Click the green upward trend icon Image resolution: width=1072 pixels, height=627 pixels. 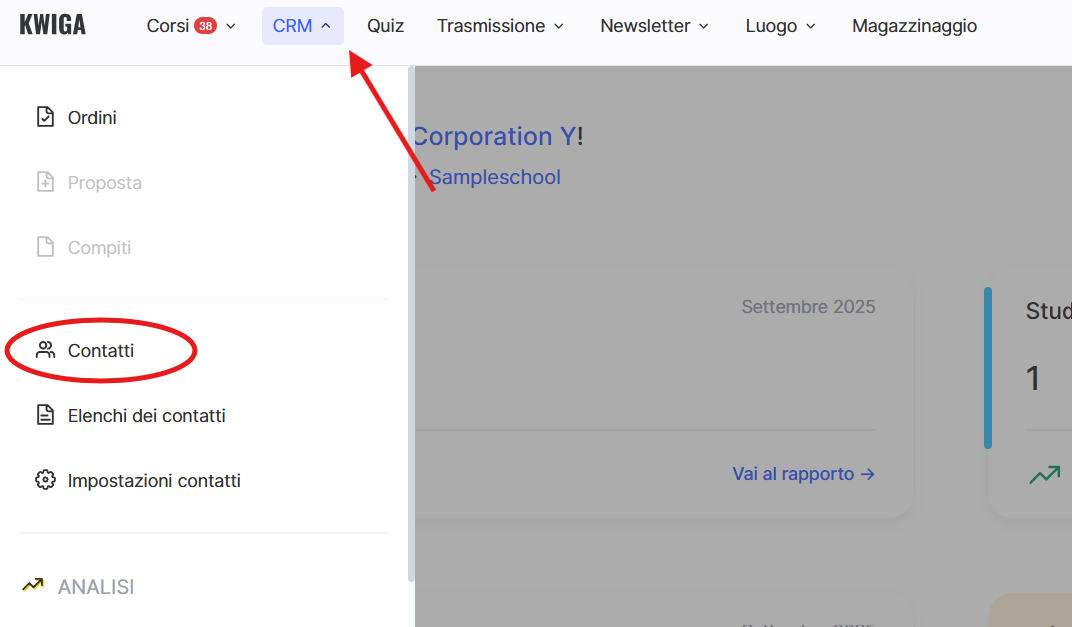click(x=1045, y=474)
